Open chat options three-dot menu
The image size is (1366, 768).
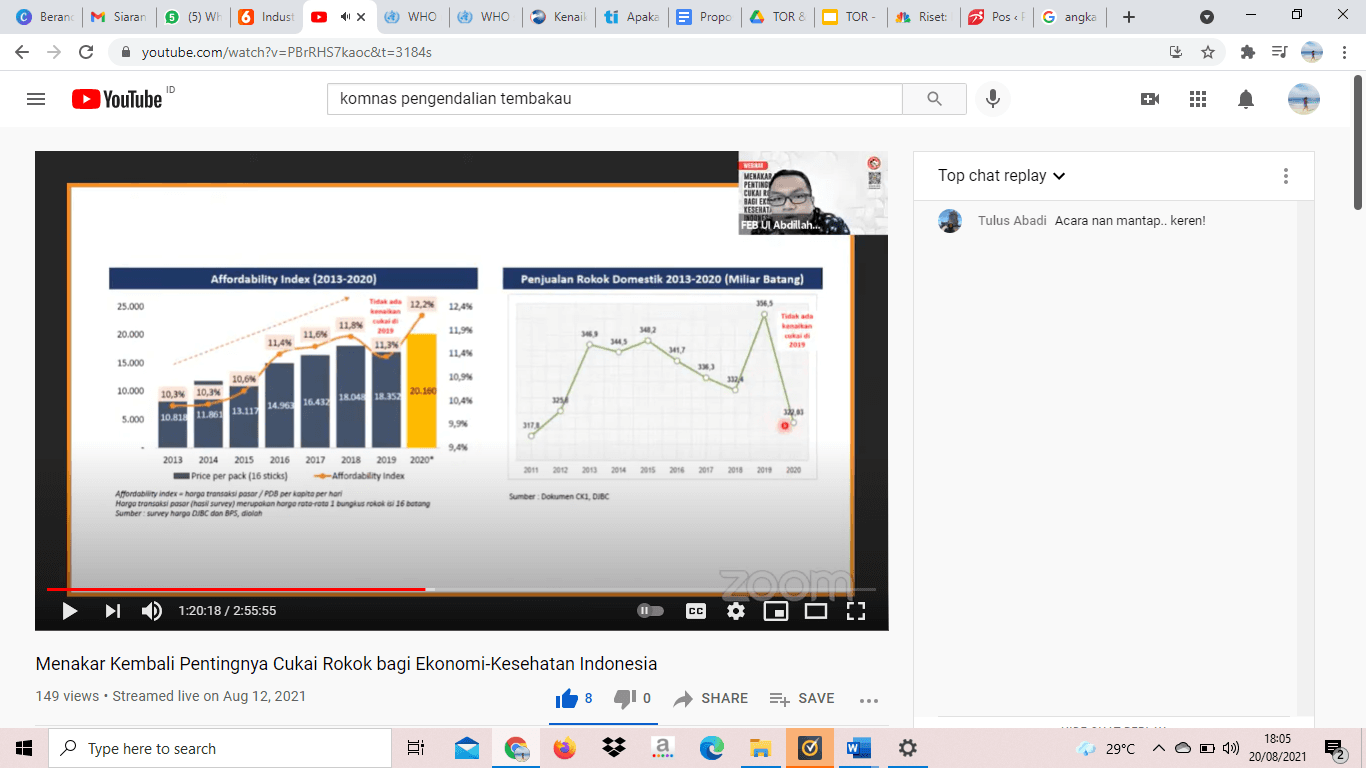pyautogui.click(x=1286, y=176)
